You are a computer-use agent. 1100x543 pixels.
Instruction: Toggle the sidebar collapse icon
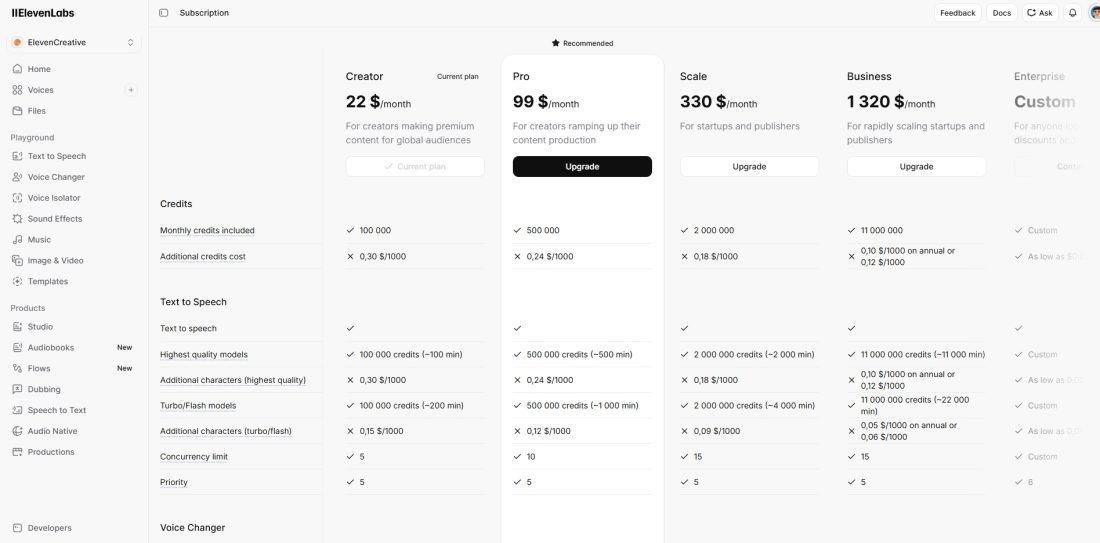(x=164, y=13)
